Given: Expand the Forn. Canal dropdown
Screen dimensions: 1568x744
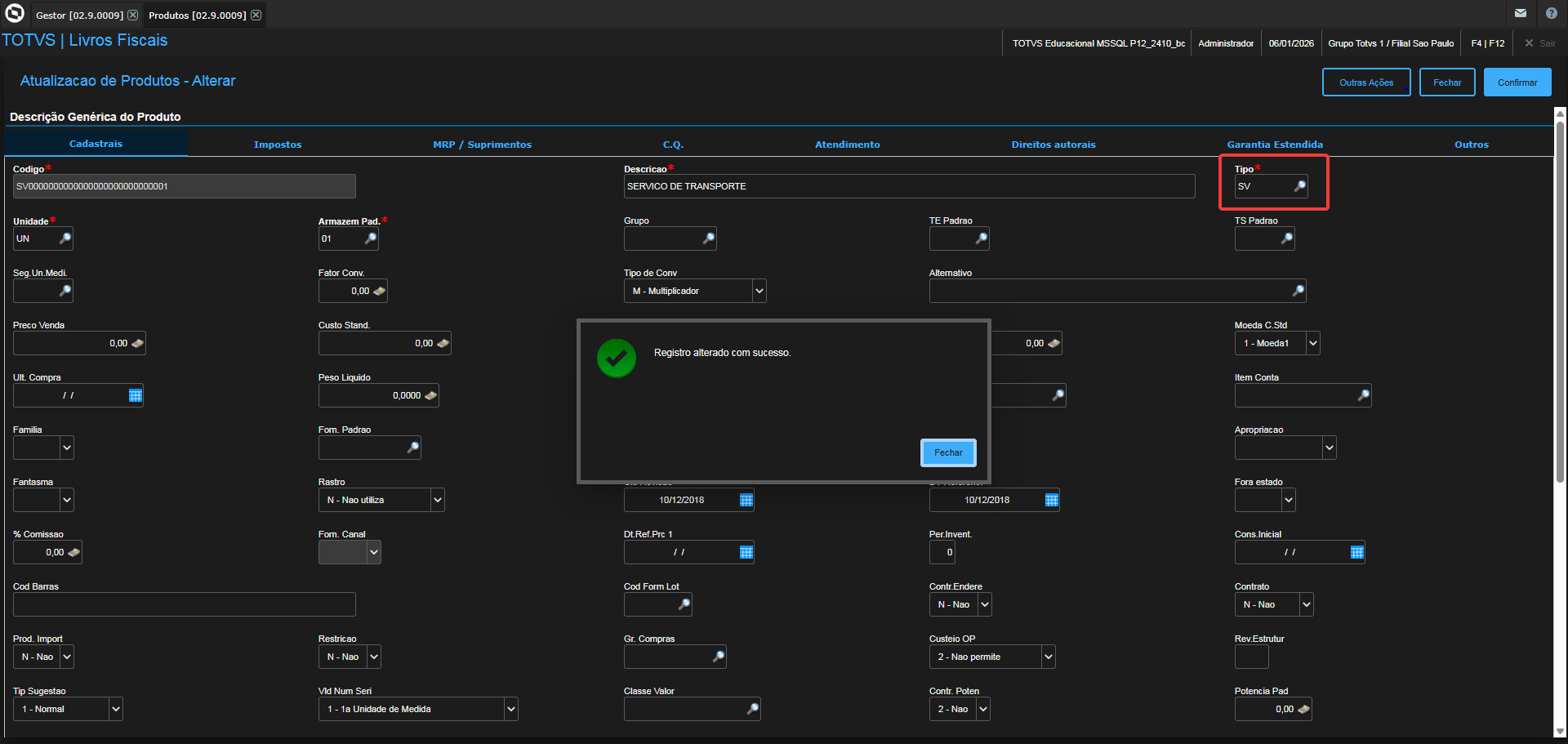Looking at the screenshot, I should pyautogui.click(x=374, y=552).
